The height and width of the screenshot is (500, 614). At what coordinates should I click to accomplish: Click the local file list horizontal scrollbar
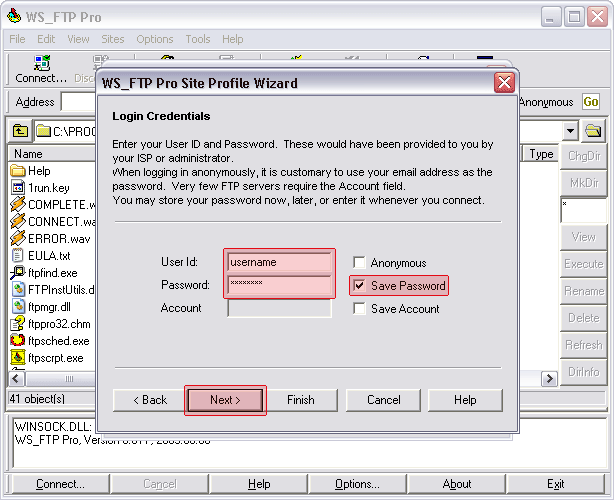[x=60, y=379]
